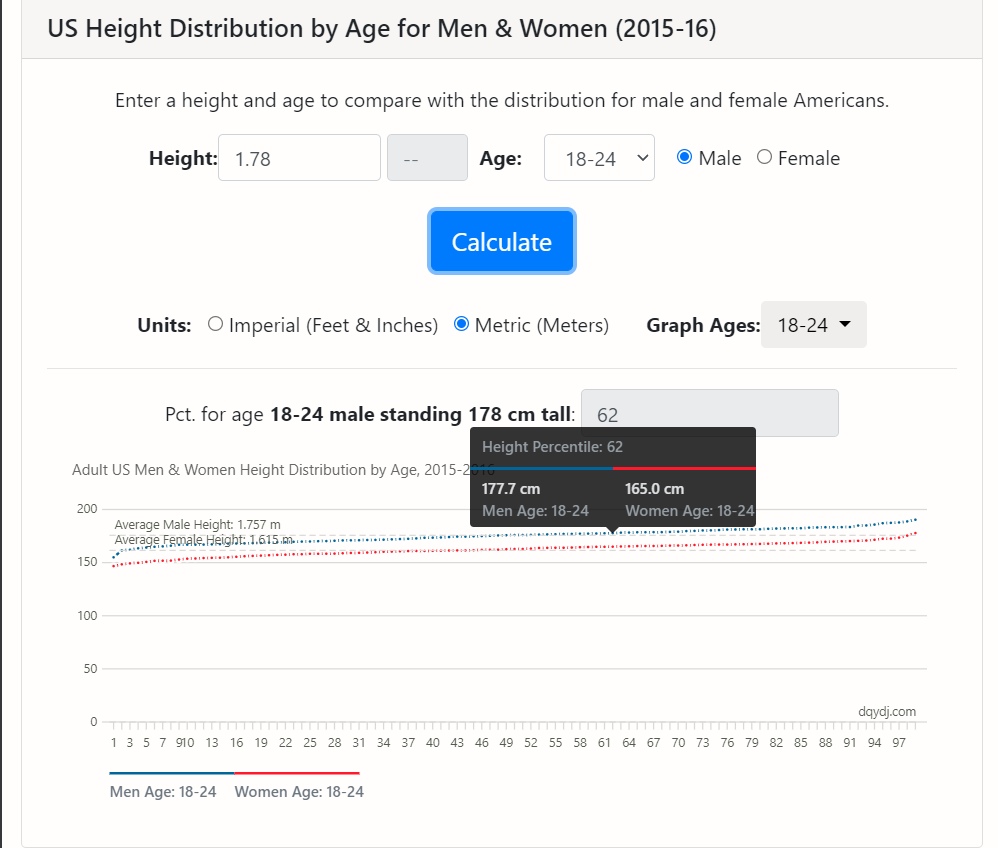Click the blue Calculate button
The height and width of the screenshot is (848, 998).
(x=502, y=241)
